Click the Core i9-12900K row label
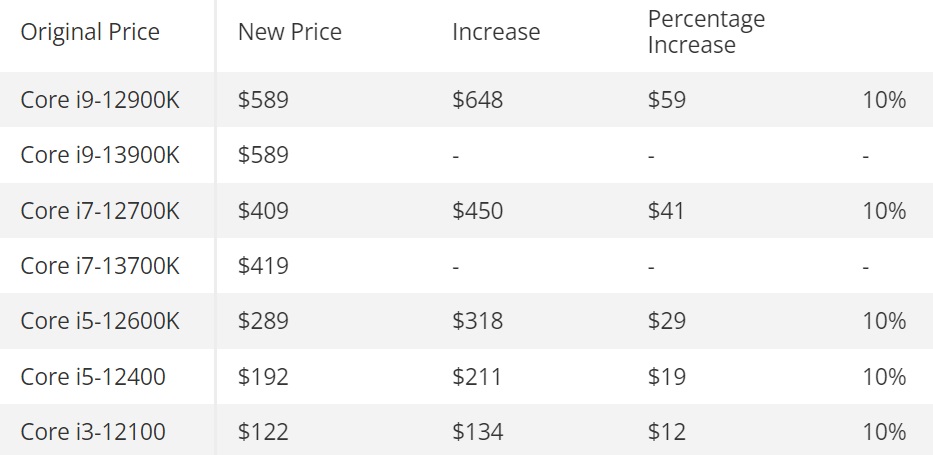933x455 pixels. 100,100
